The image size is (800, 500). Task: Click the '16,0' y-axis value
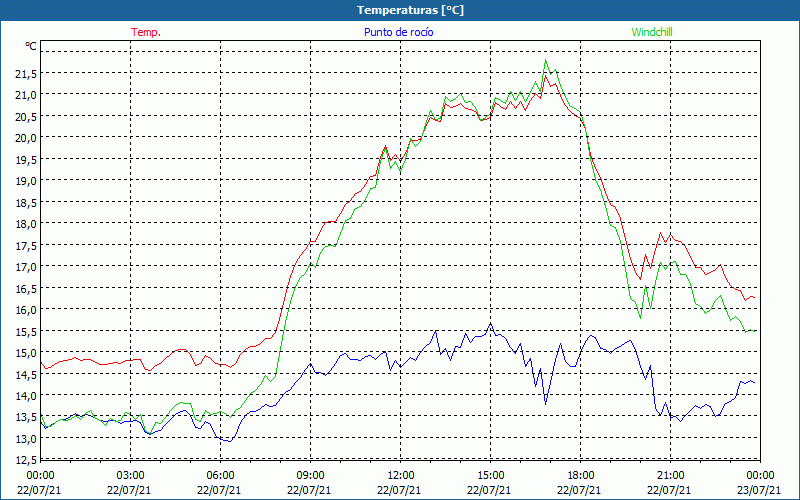coord(26,310)
